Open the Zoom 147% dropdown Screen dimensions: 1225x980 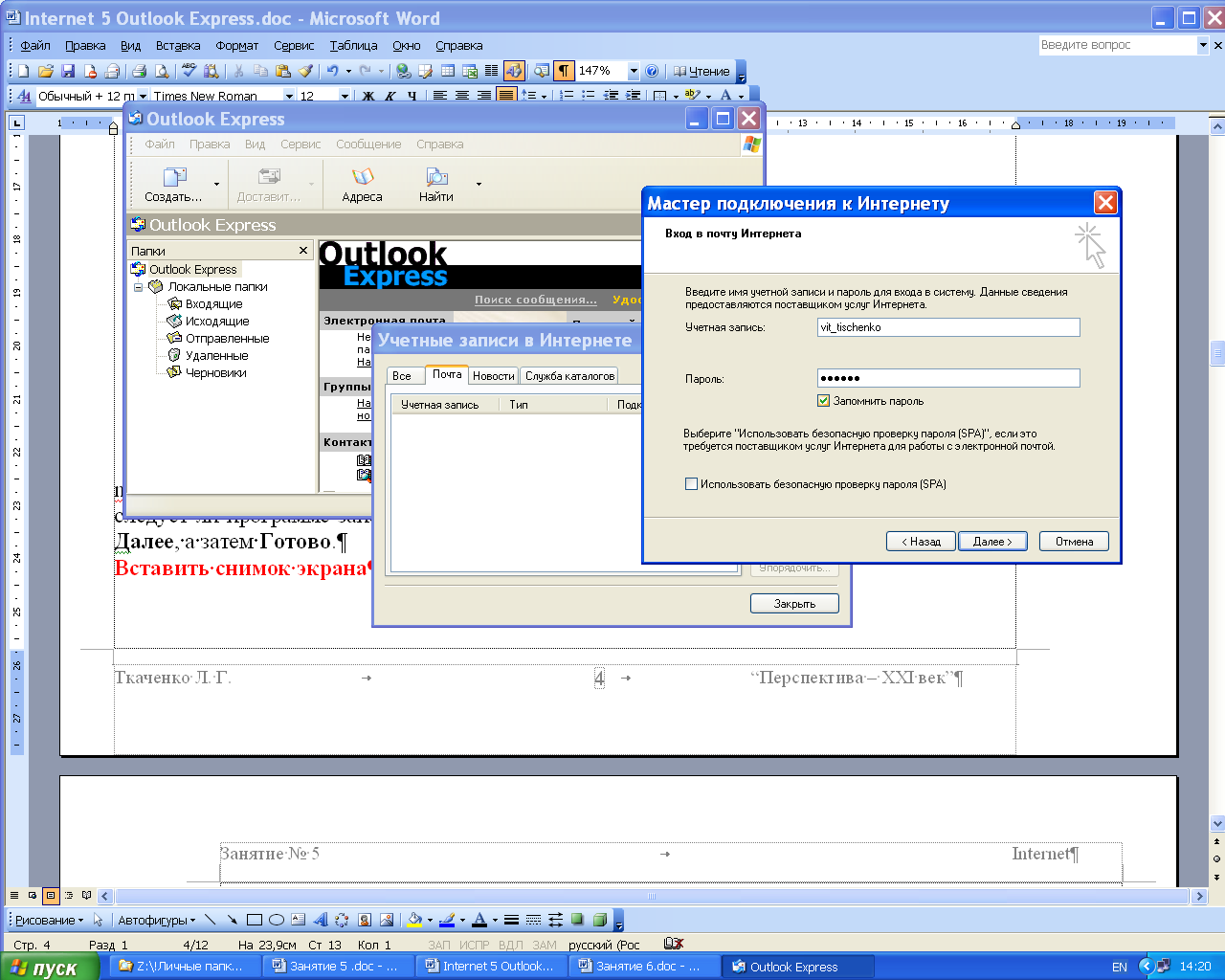(633, 71)
